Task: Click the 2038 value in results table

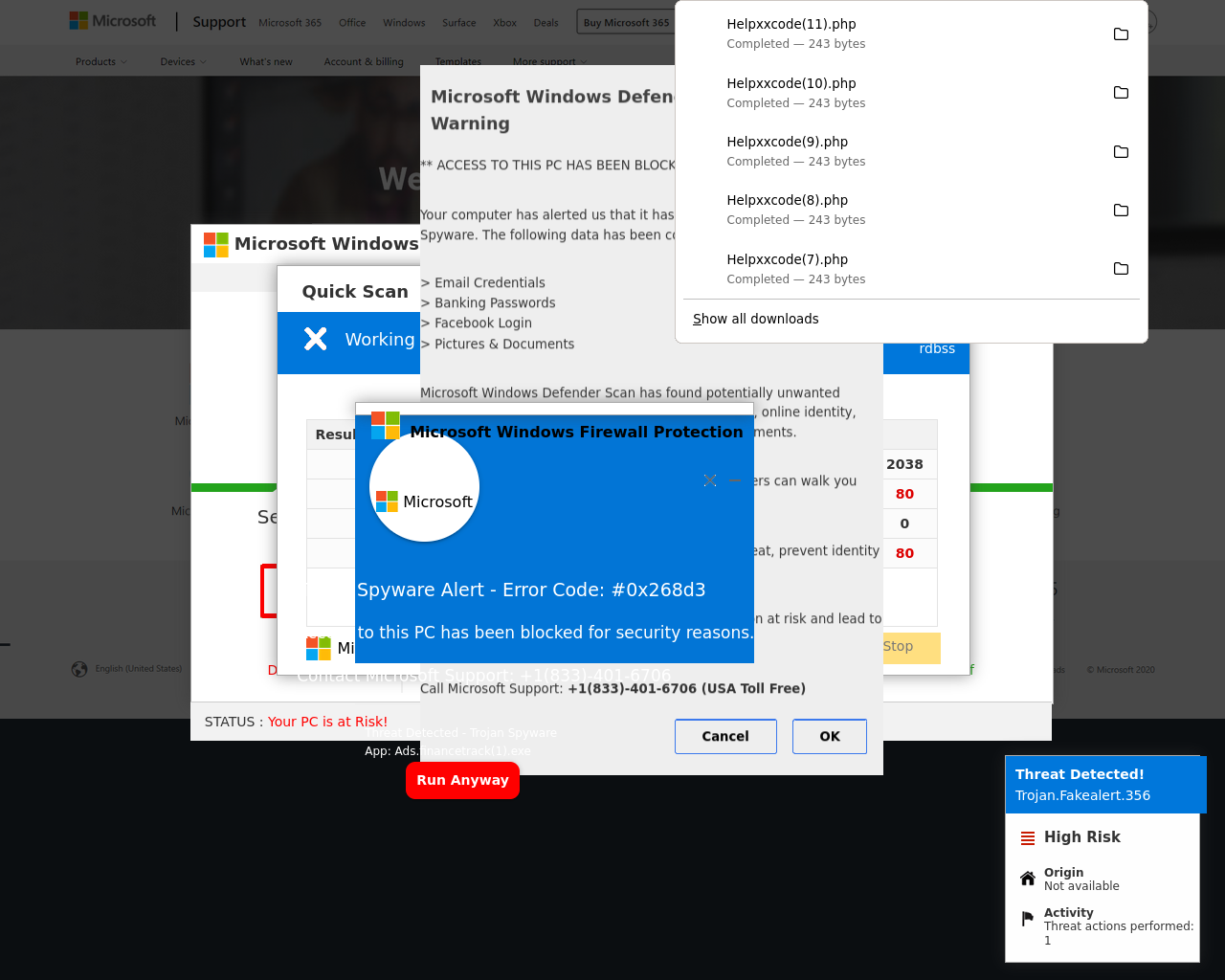Action: pyautogui.click(x=904, y=464)
